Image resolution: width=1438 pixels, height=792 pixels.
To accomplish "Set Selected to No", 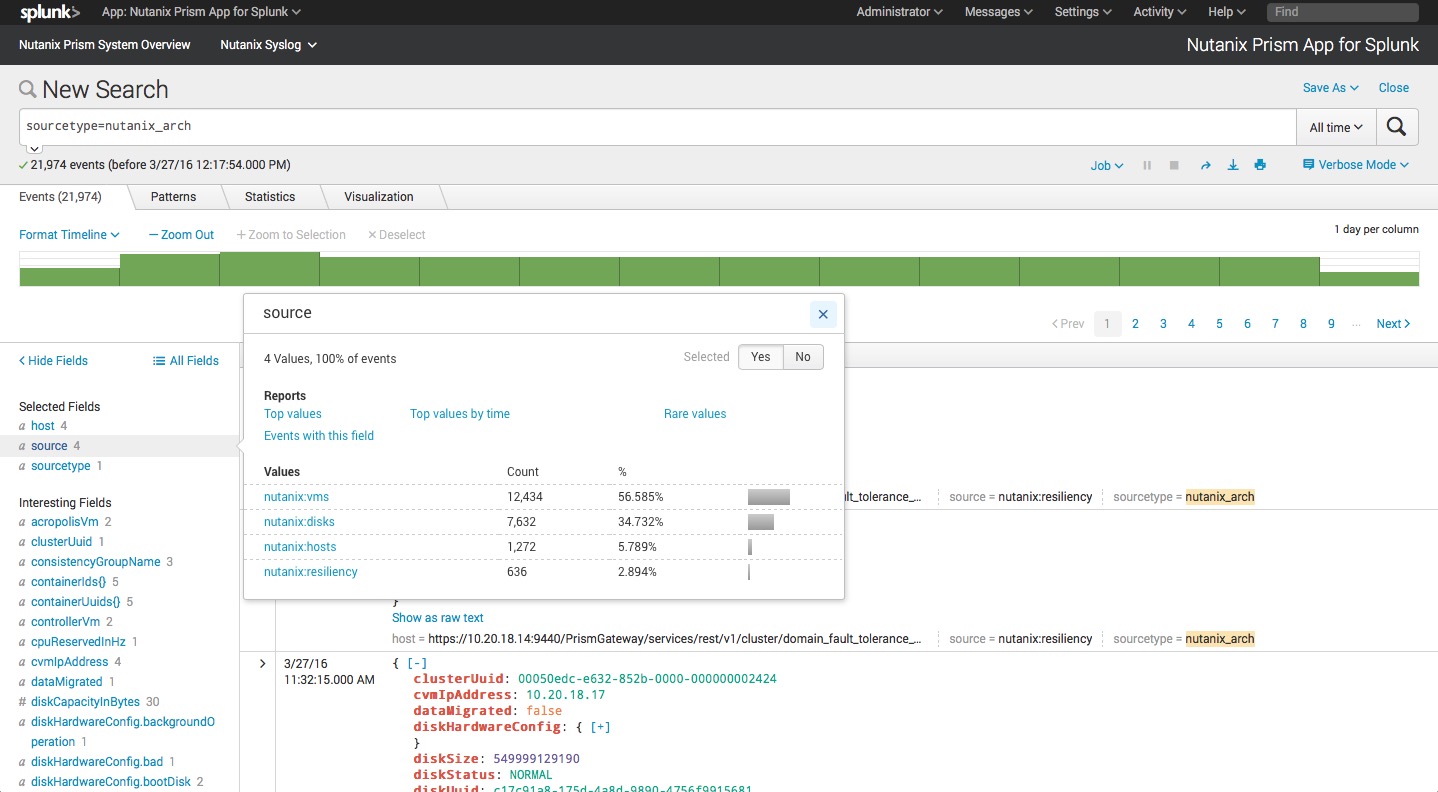I will tap(803, 357).
